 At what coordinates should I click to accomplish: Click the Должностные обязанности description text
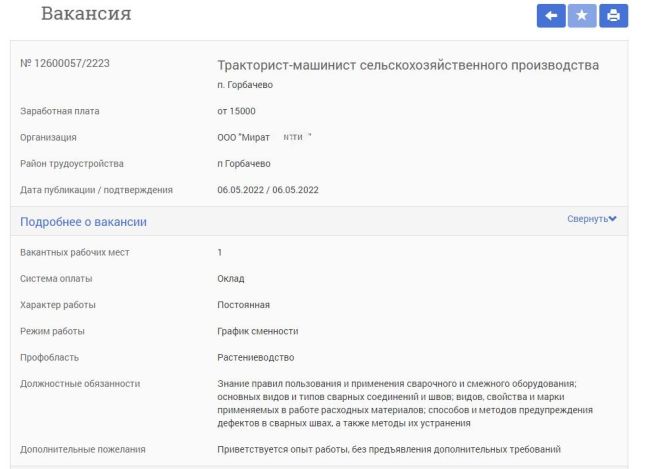point(405,403)
